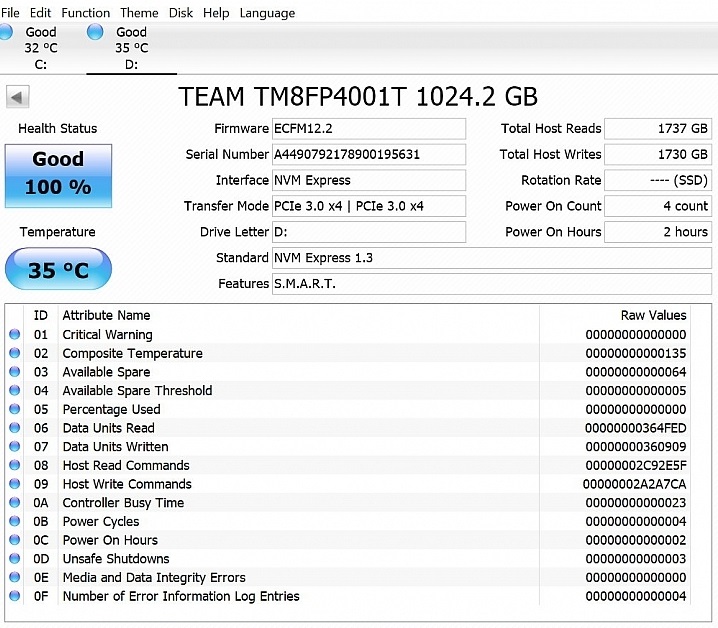Screen dimensions: 718x628
Task: Click the Power On Count value 4 count
Action: click(x=658, y=206)
